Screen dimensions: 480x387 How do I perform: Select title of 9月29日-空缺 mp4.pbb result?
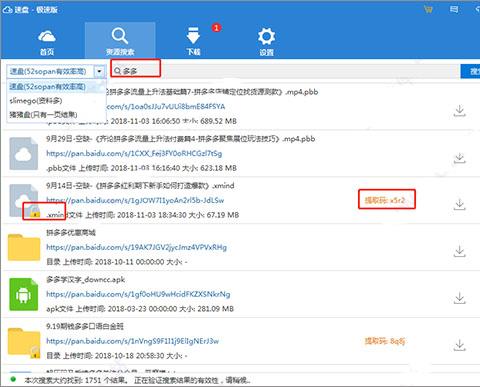180,139
